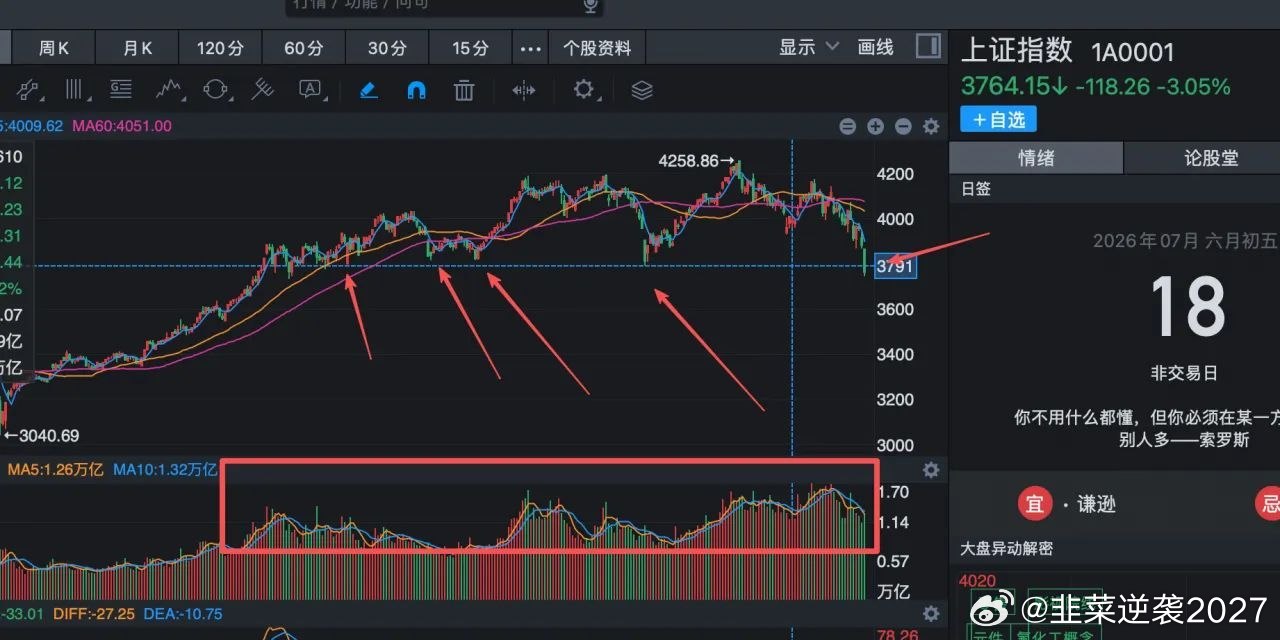
Task: Switch to the 周K weekly chart
Action: coord(54,47)
